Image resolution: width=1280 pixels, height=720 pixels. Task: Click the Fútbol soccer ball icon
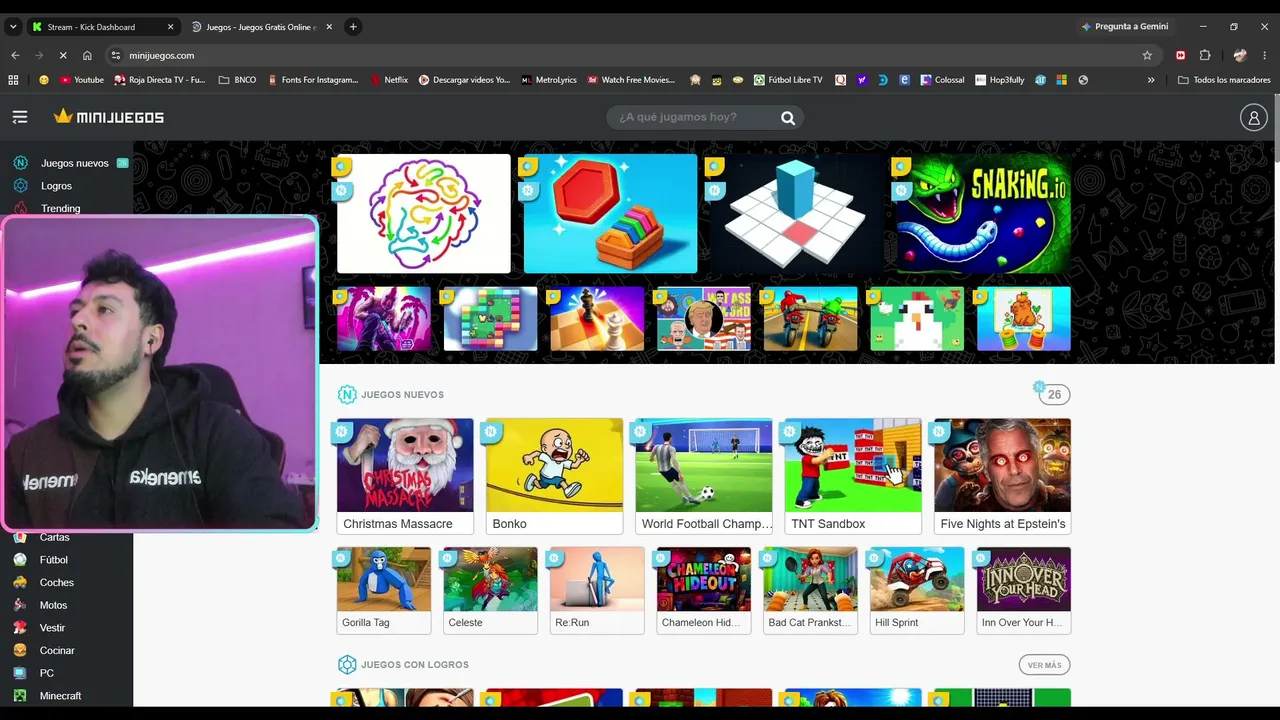[x=20, y=560]
